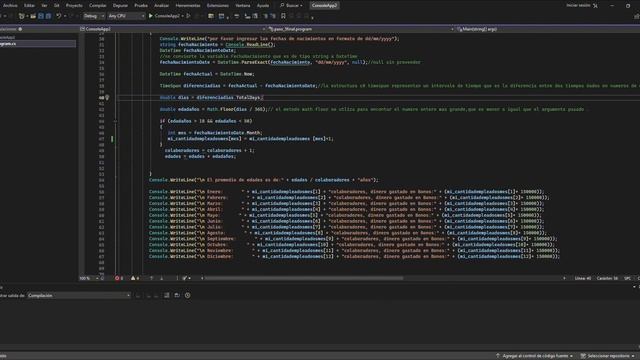Click the Carácter status indicator
This screenshot has height=360, width=640.
pyautogui.click(x=607, y=278)
